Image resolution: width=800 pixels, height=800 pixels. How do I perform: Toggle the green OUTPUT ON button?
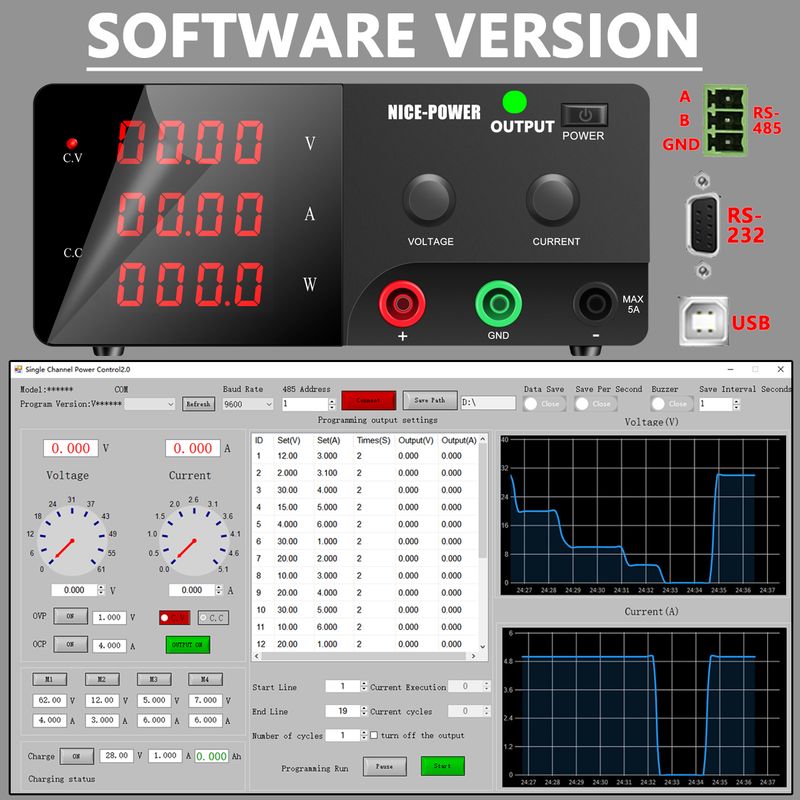point(187,645)
